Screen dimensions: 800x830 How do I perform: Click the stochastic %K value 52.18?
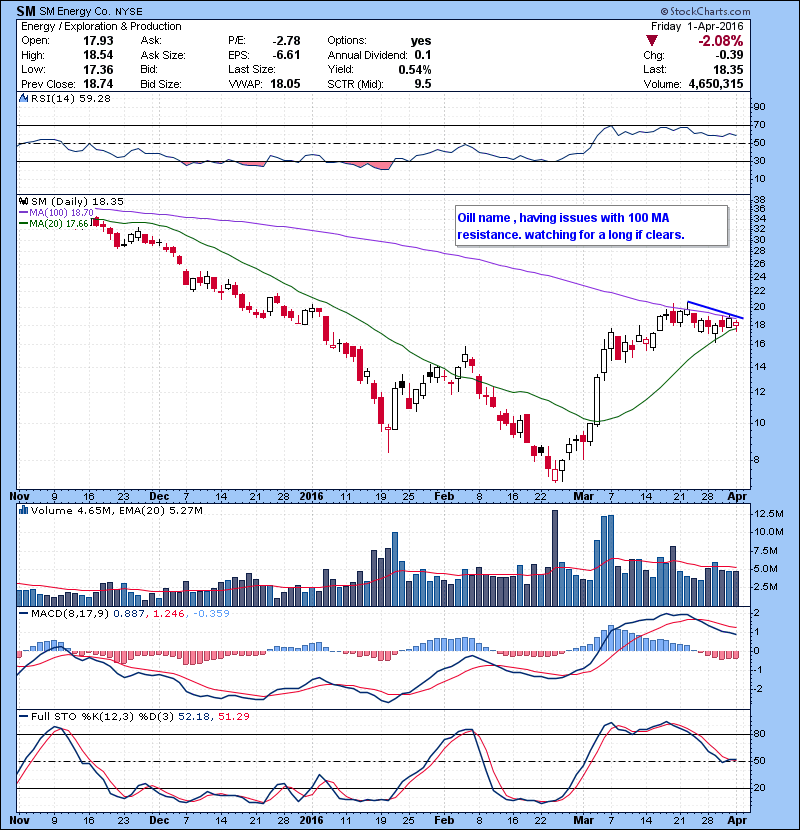(194, 716)
